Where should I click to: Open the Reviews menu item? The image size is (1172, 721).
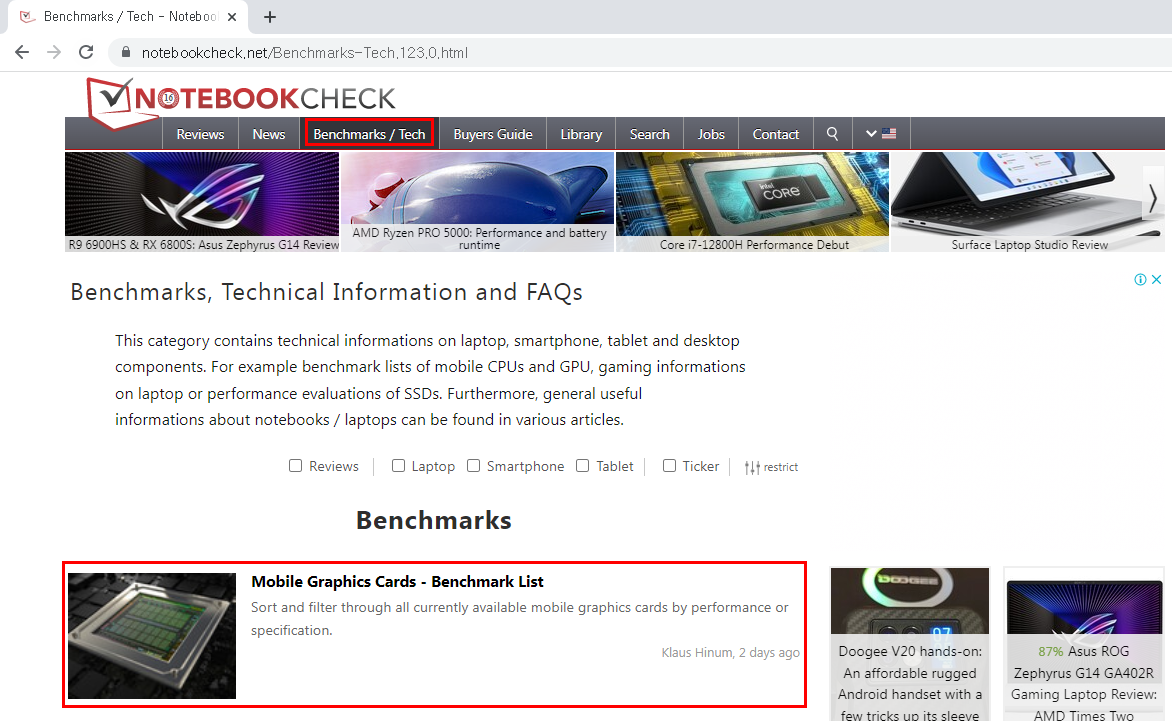click(200, 134)
